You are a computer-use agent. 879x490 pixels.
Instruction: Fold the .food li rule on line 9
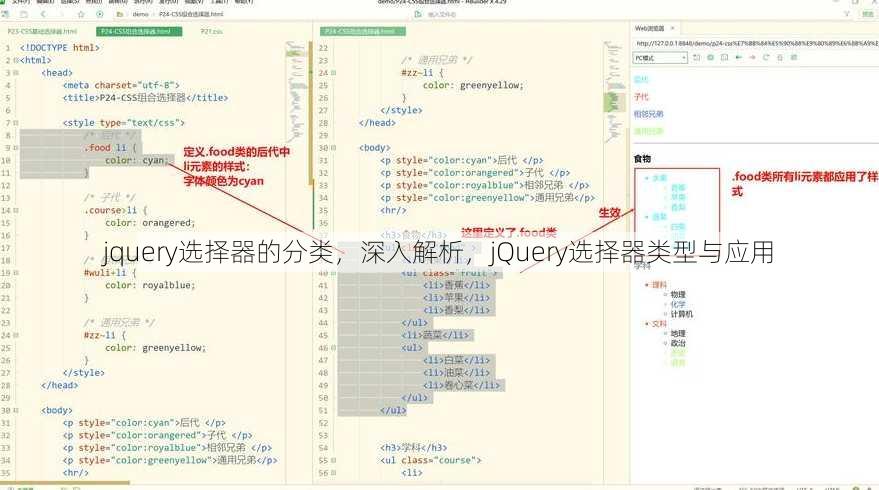coord(16,148)
